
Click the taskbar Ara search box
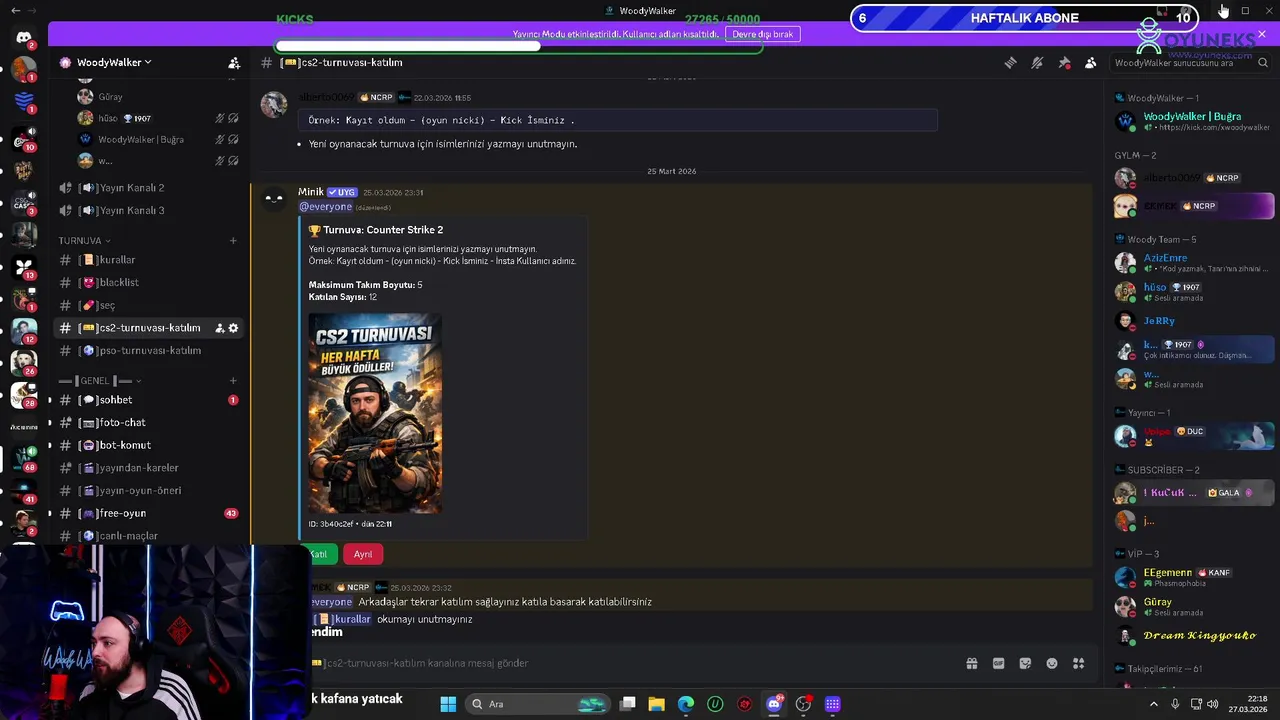[x=540, y=704]
